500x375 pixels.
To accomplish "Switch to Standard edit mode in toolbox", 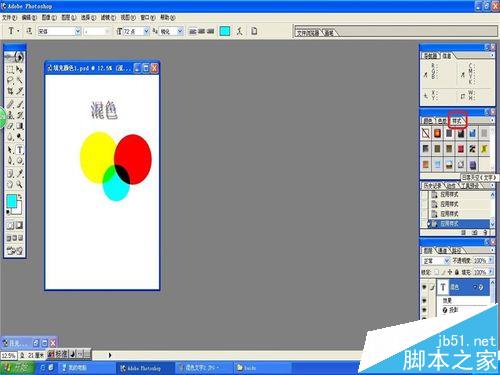I will point(10,226).
